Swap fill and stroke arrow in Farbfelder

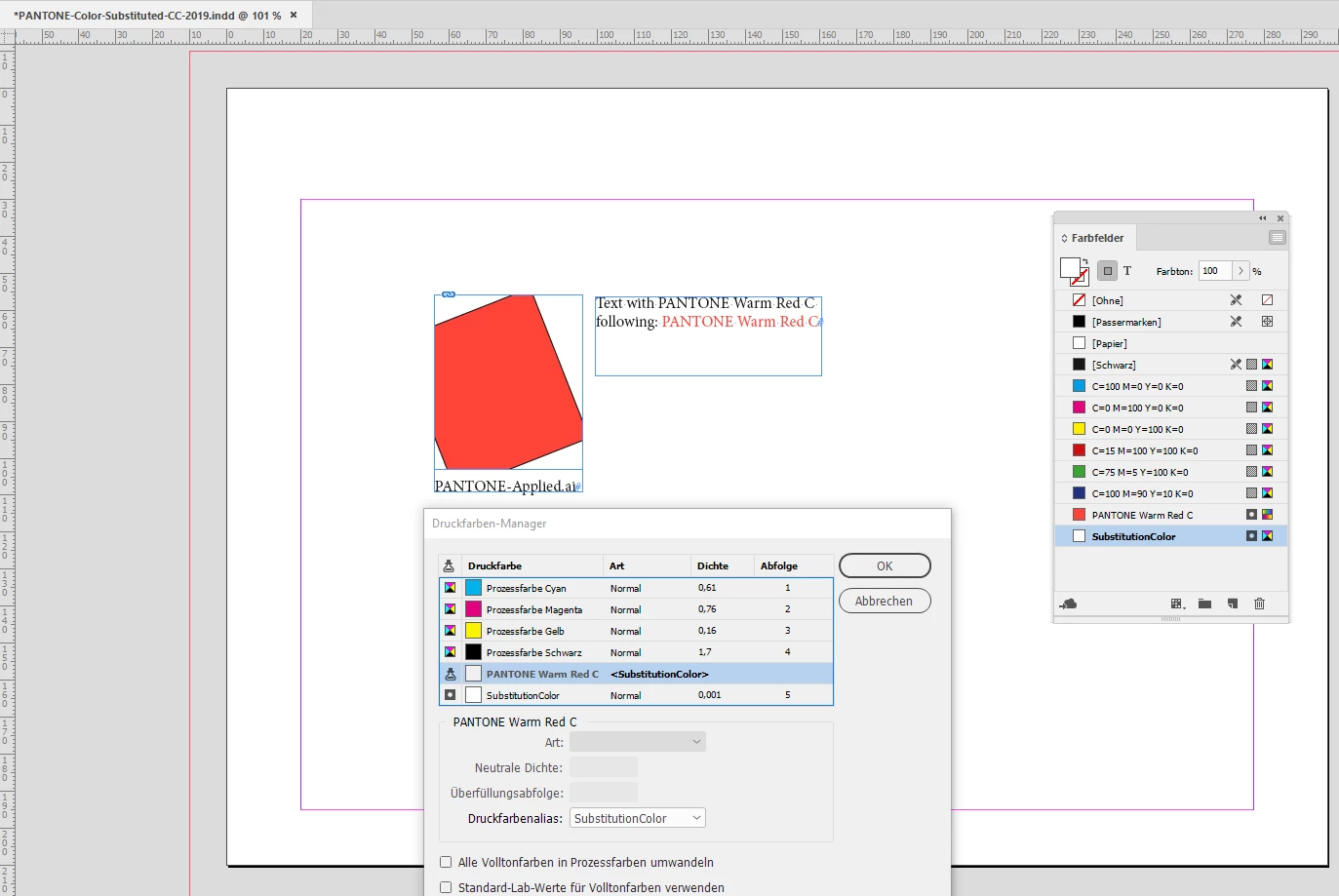1084,260
